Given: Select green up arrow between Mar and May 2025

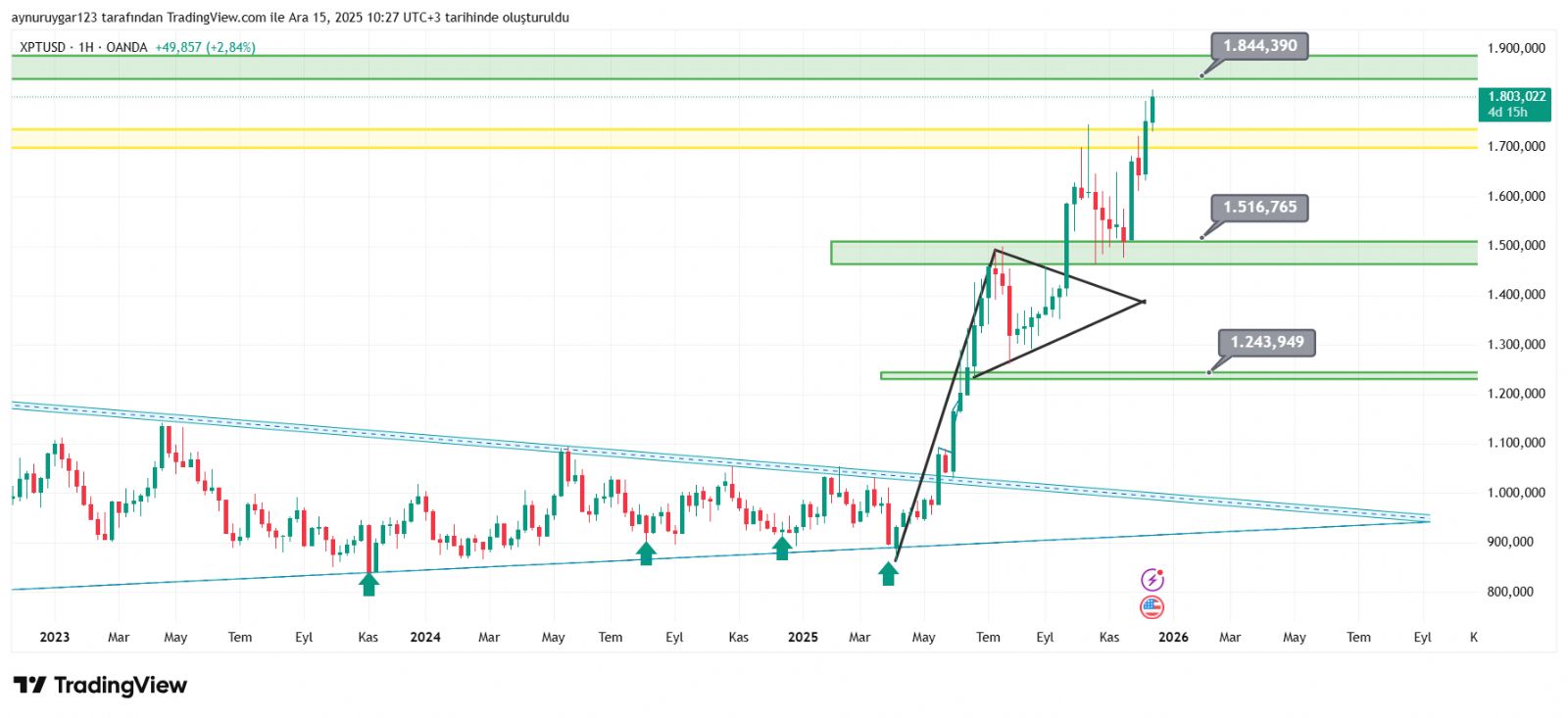Looking at the screenshot, I should (888, 573).
